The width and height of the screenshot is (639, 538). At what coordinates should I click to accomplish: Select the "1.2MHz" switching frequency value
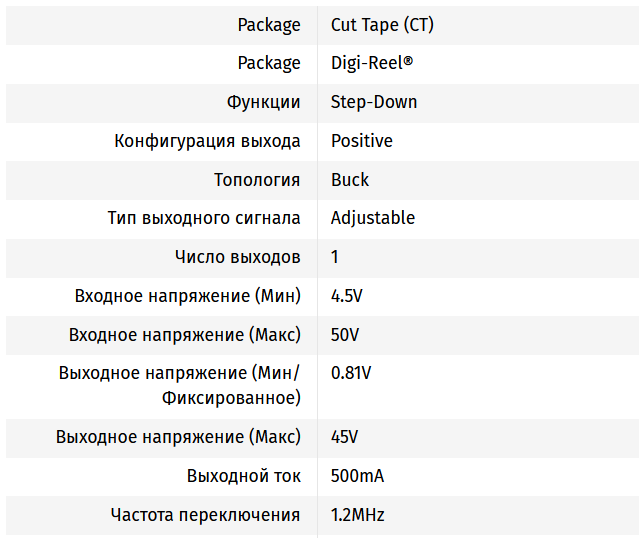tap(358, 515)
